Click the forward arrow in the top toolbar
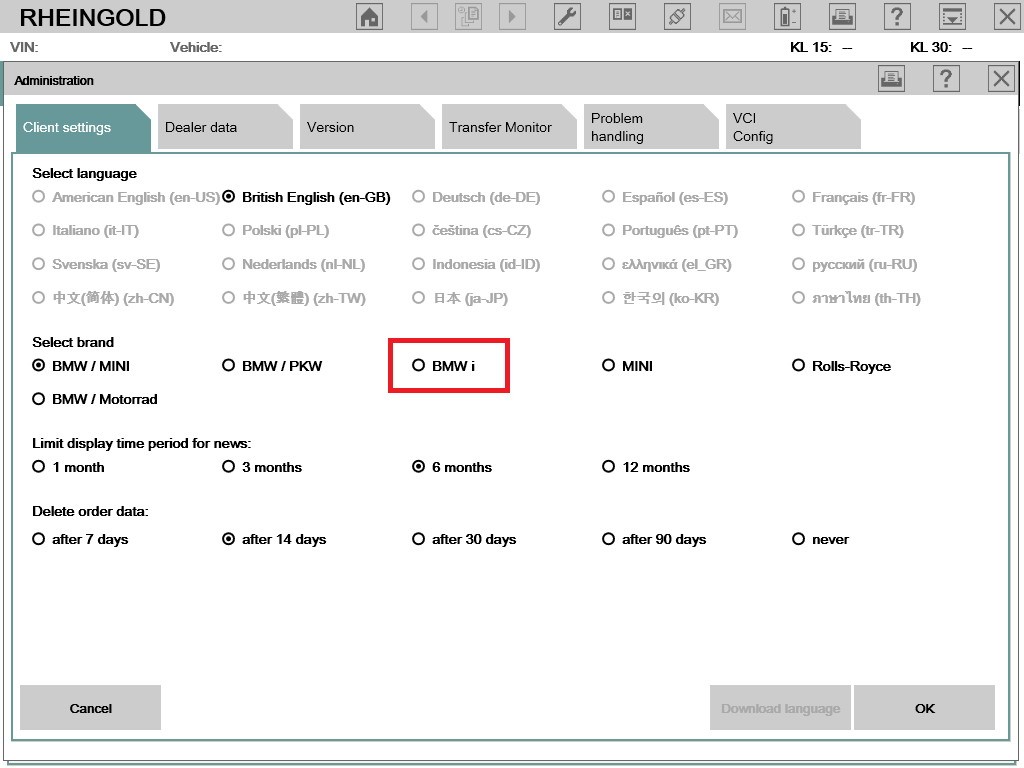 point(512,17)
